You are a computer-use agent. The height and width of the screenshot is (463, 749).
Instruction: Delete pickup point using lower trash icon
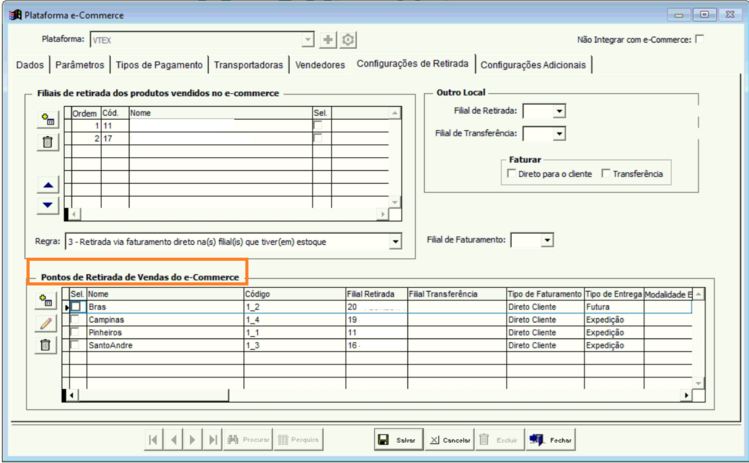click(45, 345)
